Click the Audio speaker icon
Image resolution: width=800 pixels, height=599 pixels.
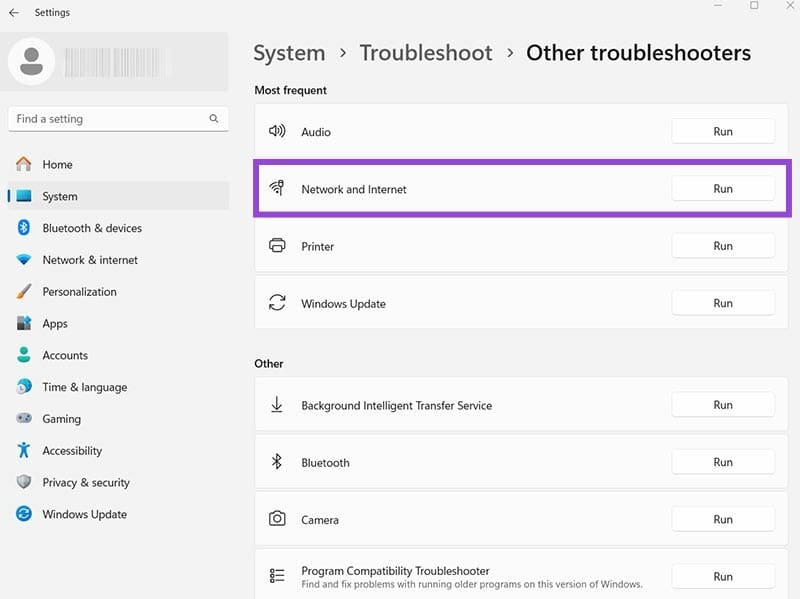click(277, 131)
